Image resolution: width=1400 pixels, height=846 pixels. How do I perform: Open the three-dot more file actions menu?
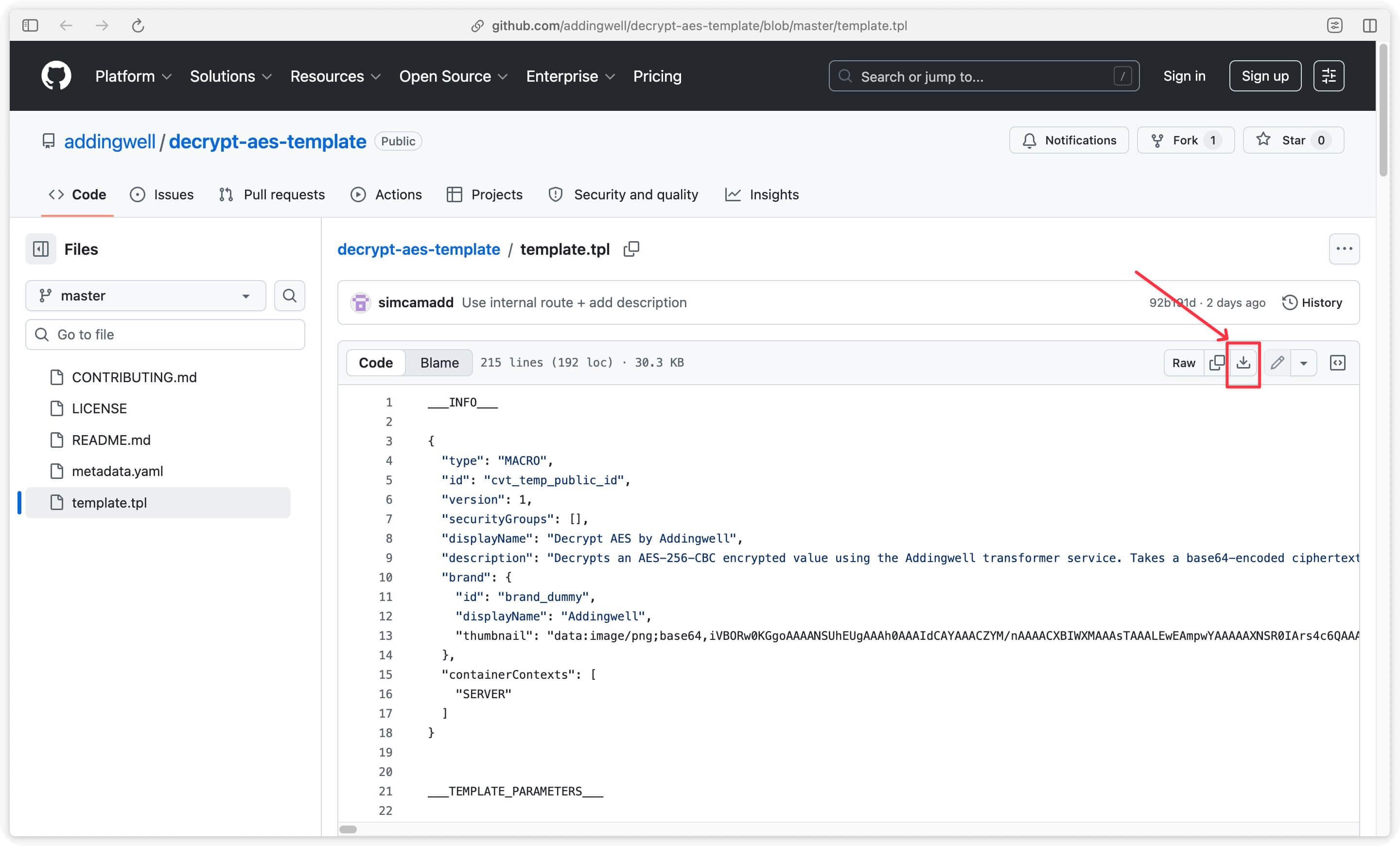(1344, 249)
